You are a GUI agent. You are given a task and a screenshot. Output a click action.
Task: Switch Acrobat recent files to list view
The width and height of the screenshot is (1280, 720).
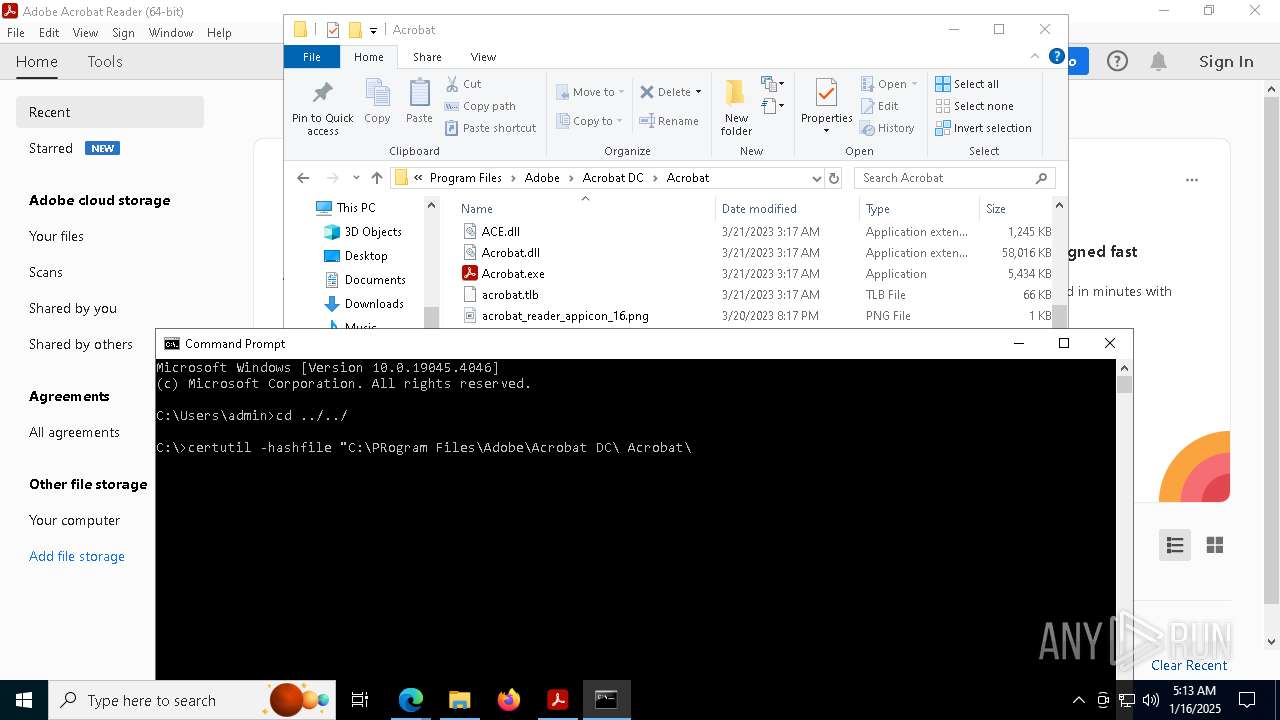pos(1175,545)
